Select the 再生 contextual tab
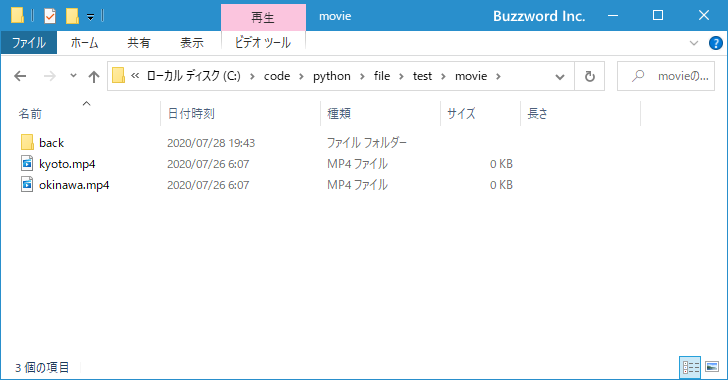Image resolution: width=728 pixels, height=380 pixels. [263, 18]
